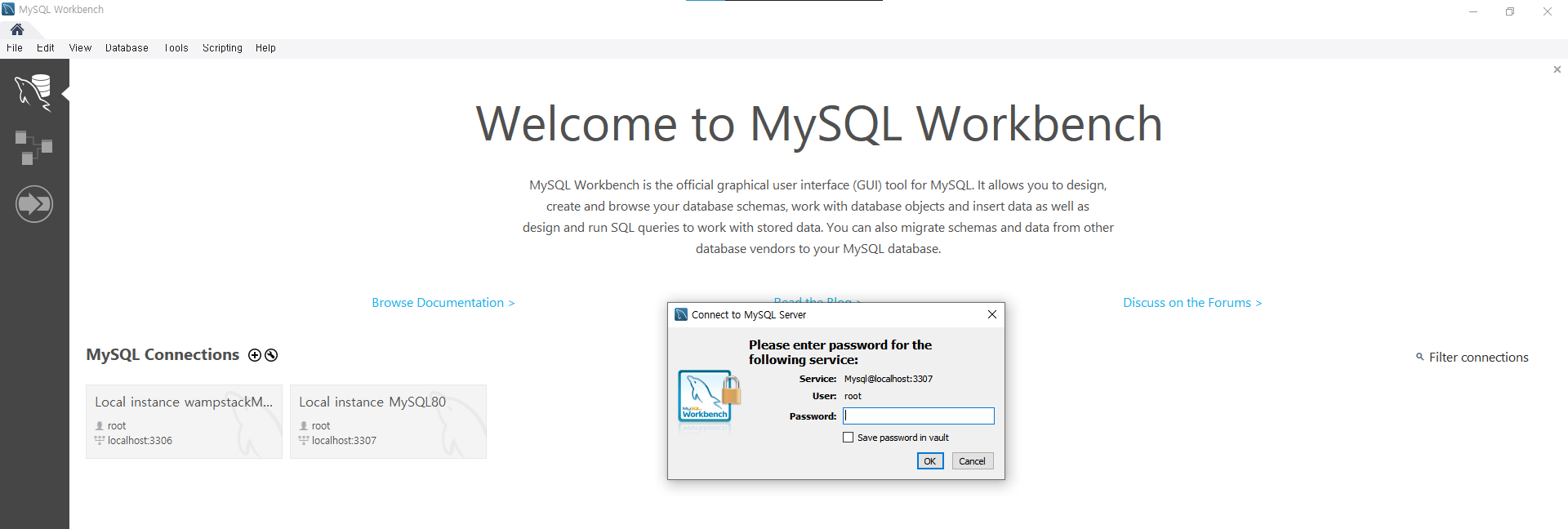
Task: Minimize the MySQL Workbench window
Action: coord(1473,11)
